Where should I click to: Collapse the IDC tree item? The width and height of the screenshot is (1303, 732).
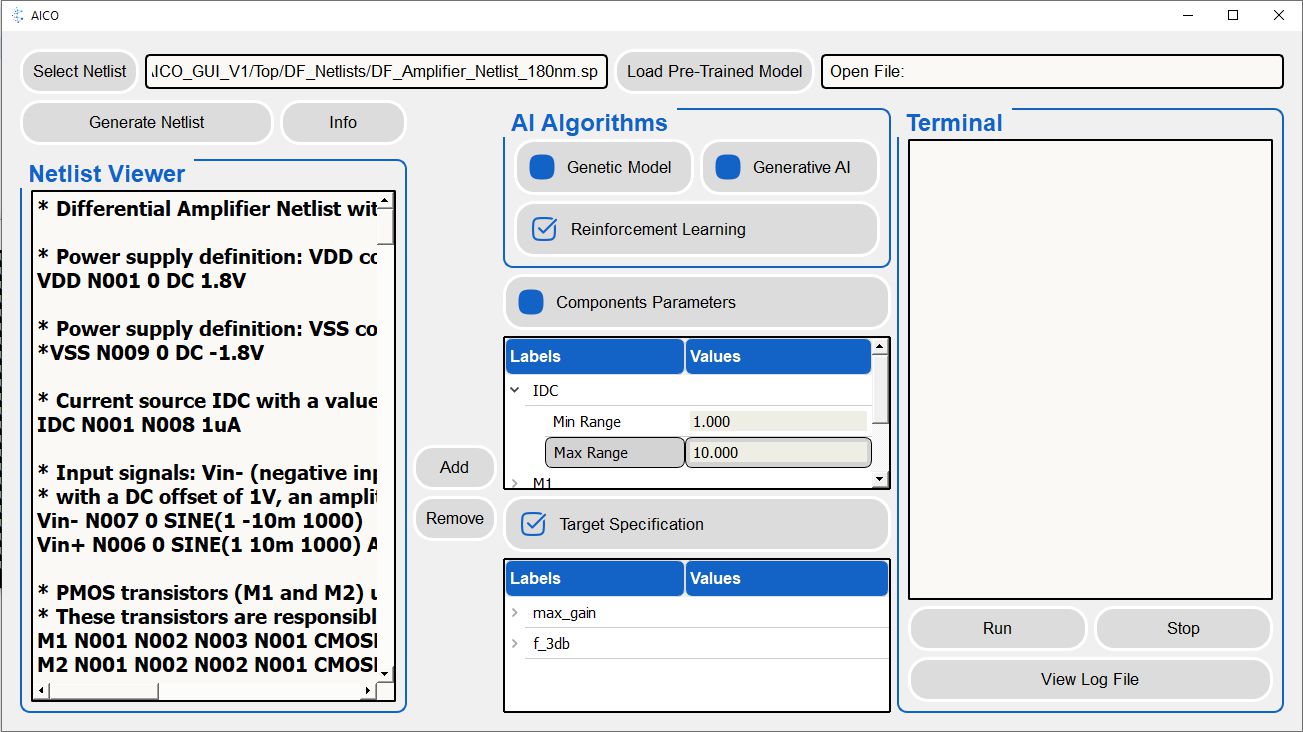tap(515, 391)
